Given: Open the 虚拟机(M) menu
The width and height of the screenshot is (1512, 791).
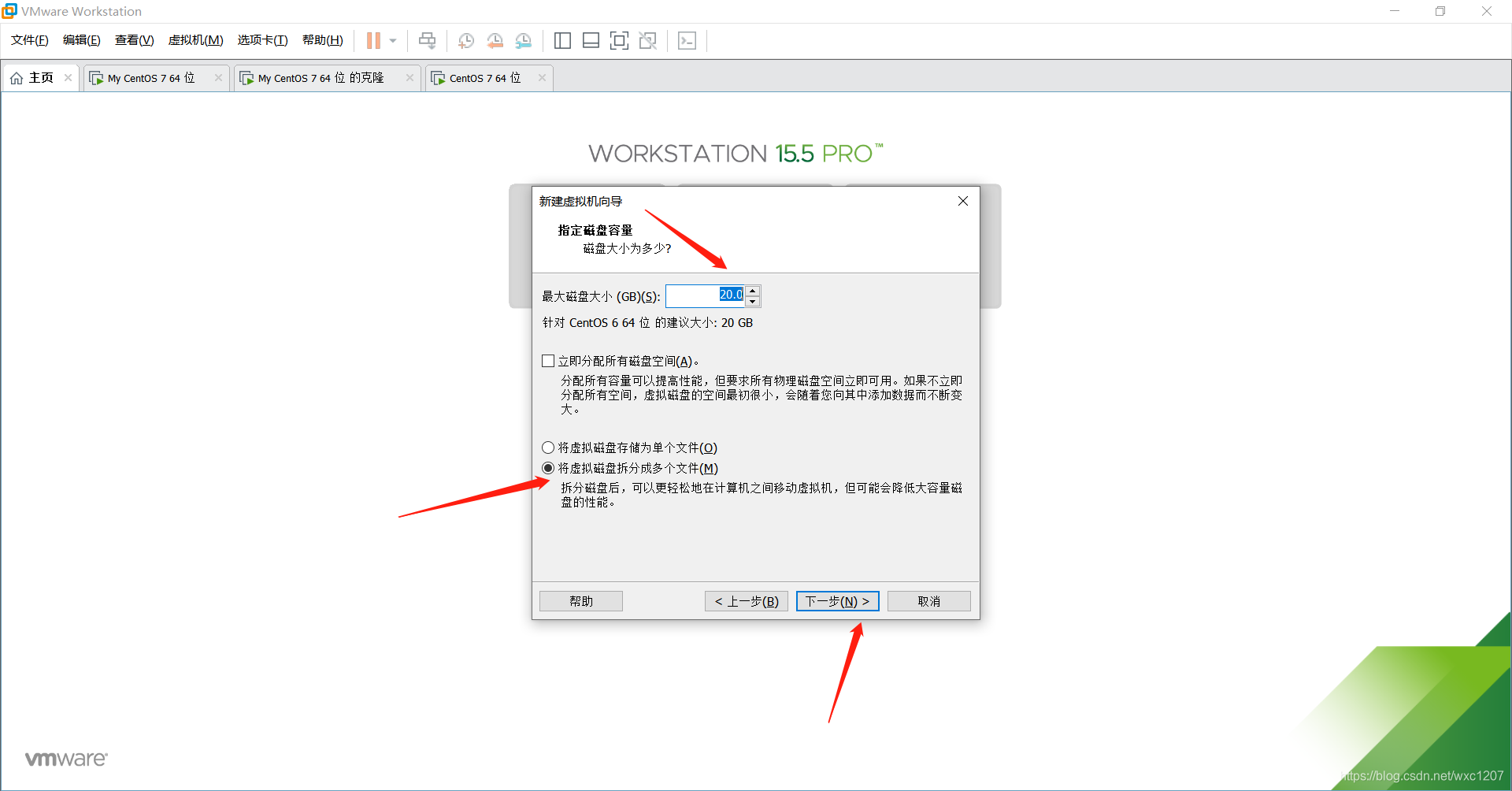Looking at the screenshot, I should tap(196, 40).
